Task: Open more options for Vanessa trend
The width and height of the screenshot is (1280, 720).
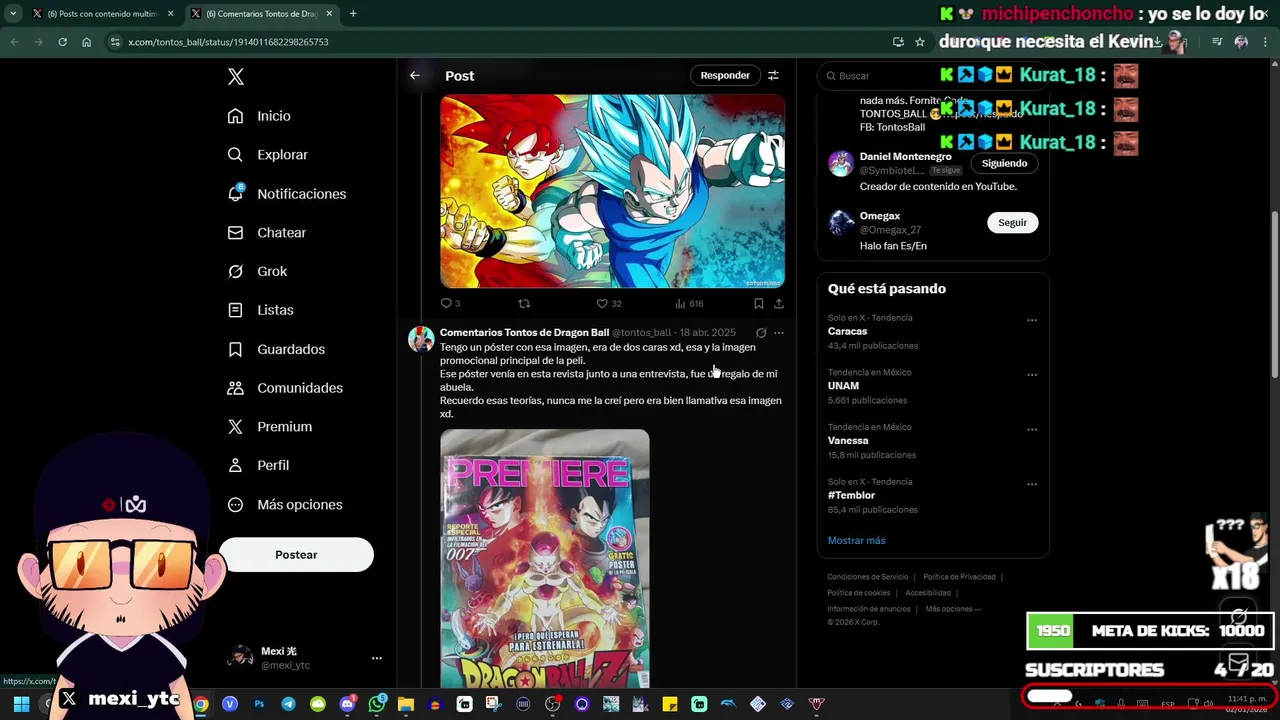Action: click(1032, 430)
